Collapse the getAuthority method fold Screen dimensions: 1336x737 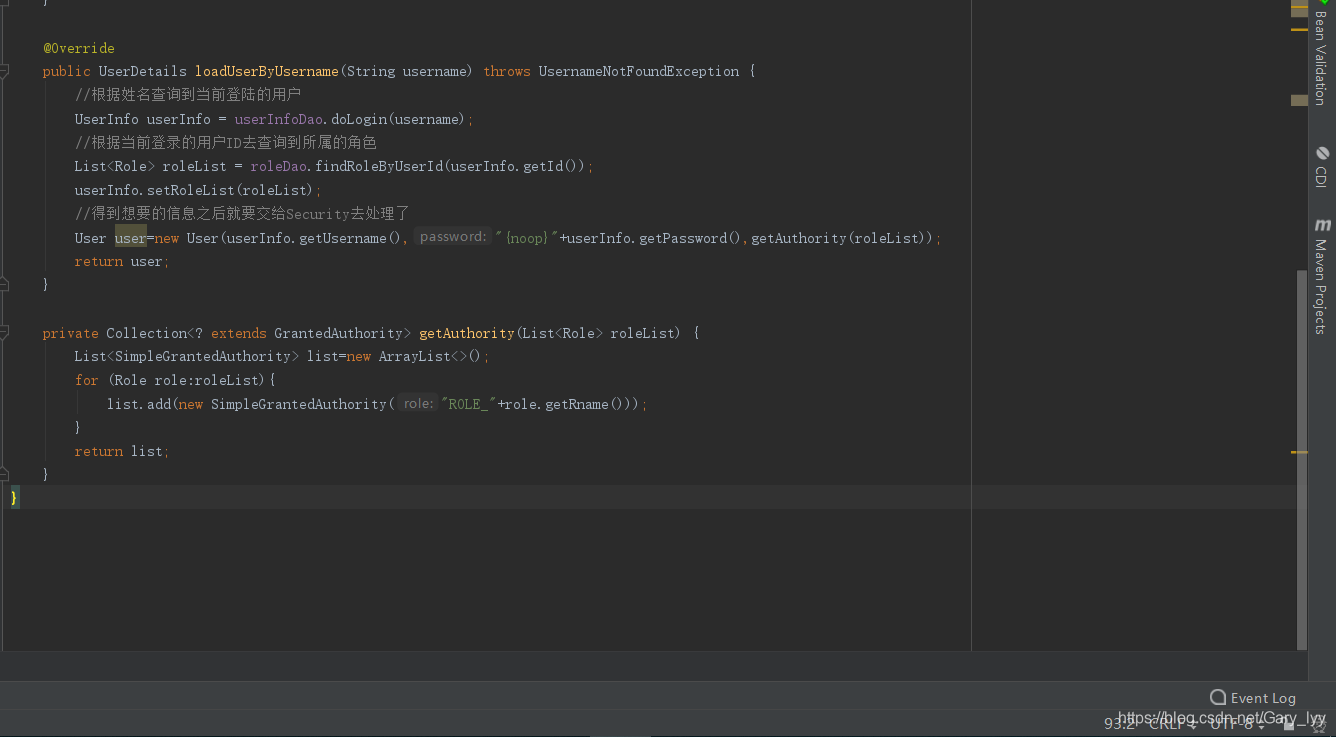point(4,333)
